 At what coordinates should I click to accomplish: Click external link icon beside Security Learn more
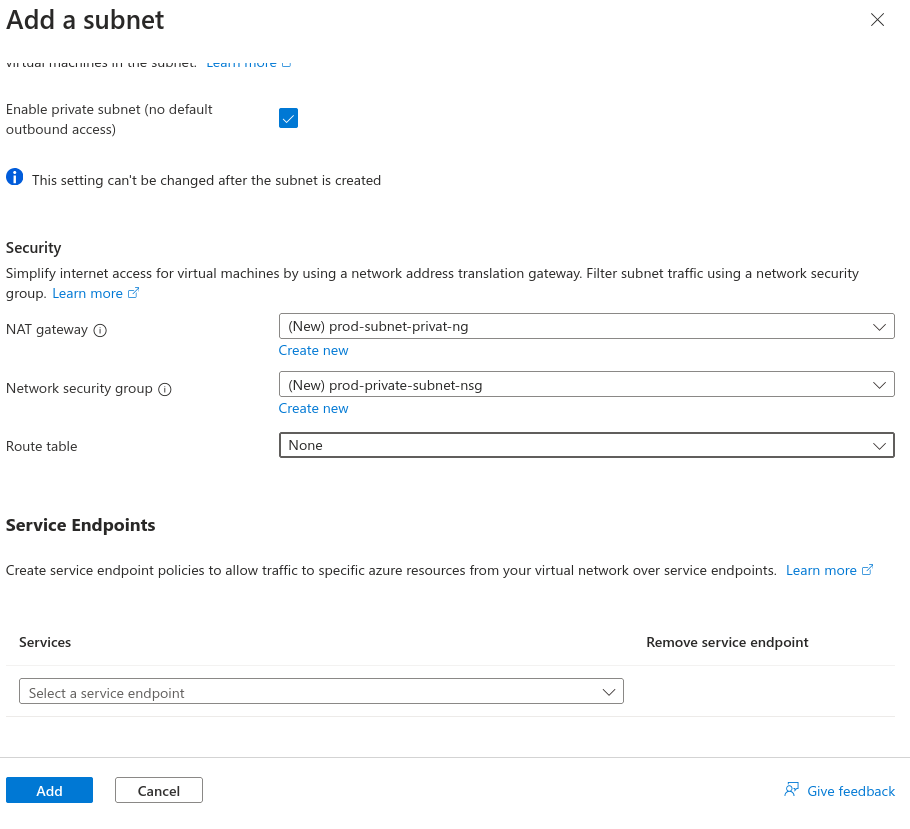[x=134, y=293]
